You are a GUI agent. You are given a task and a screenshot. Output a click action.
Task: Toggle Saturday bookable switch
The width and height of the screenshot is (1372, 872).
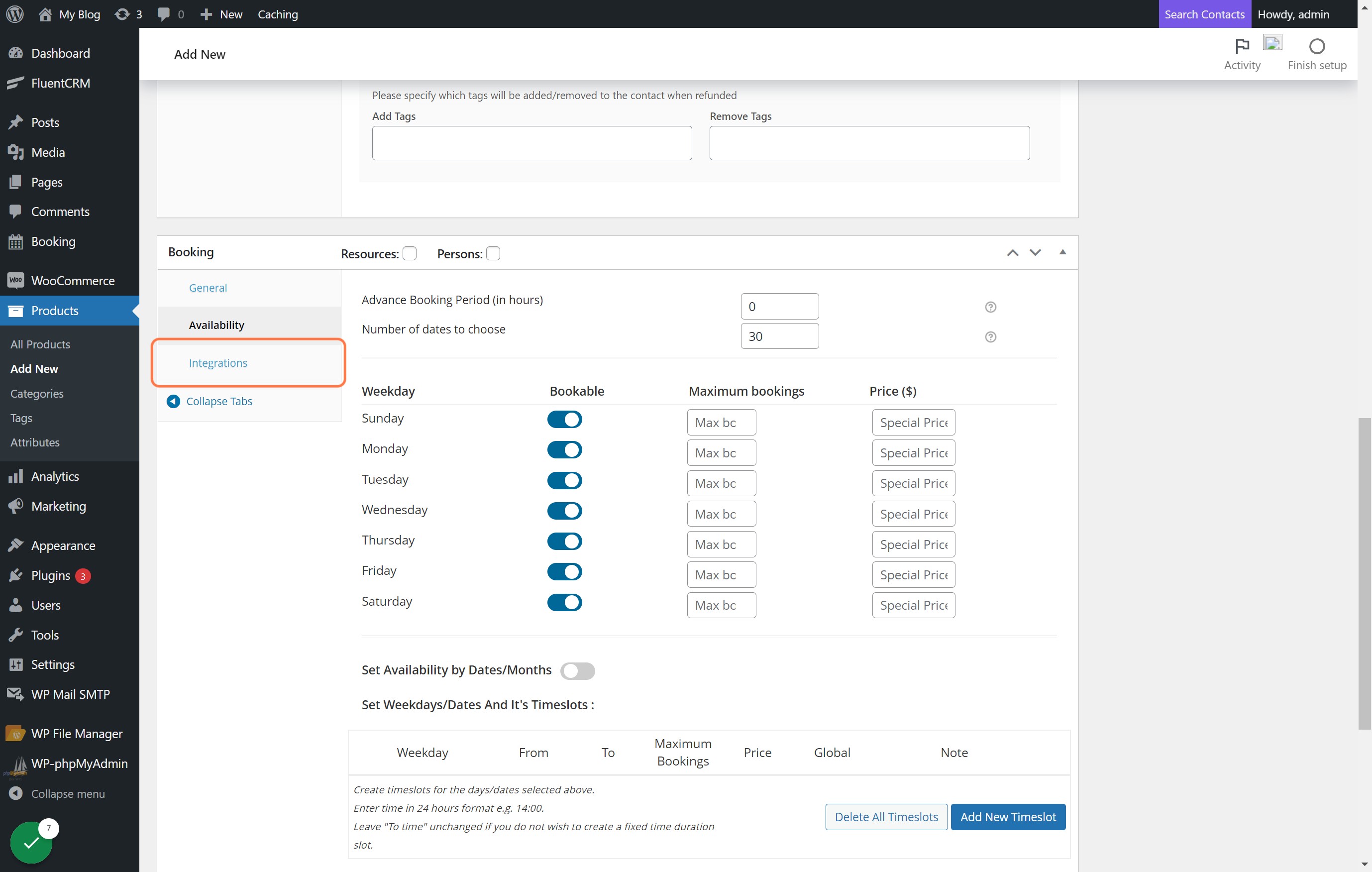564,602
